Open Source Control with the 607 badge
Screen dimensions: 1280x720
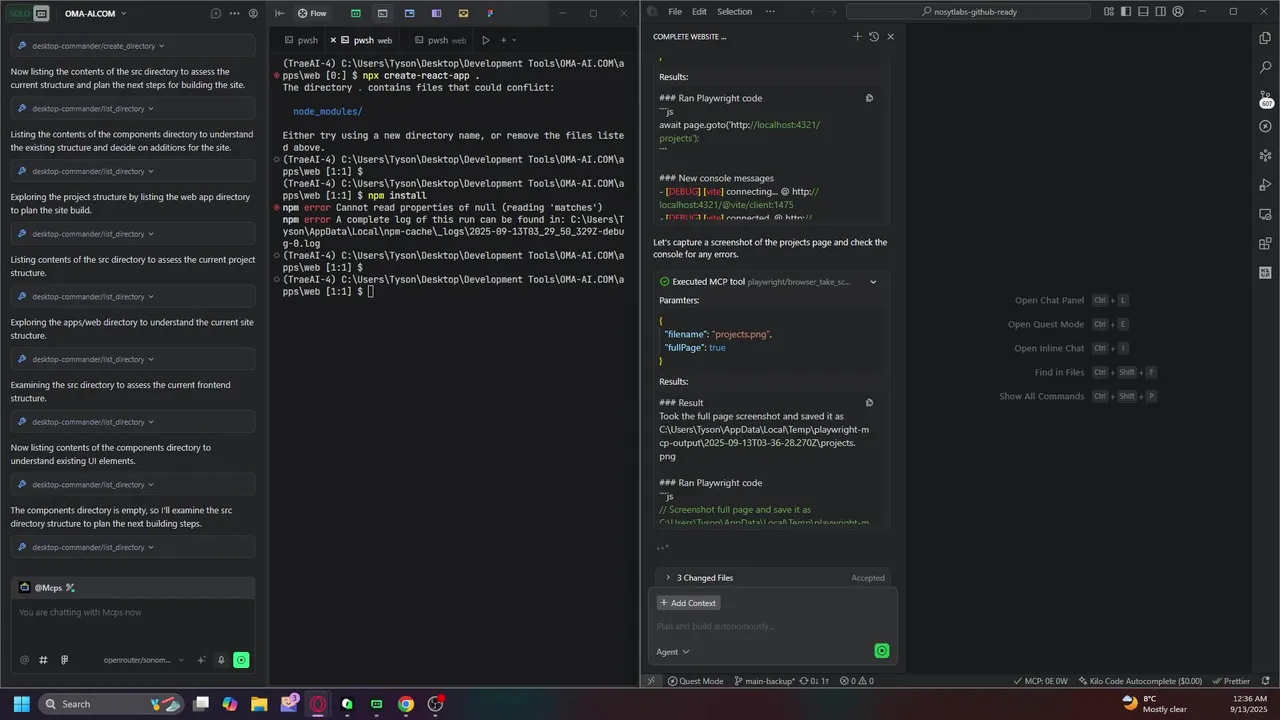(x=1265, y=98)
